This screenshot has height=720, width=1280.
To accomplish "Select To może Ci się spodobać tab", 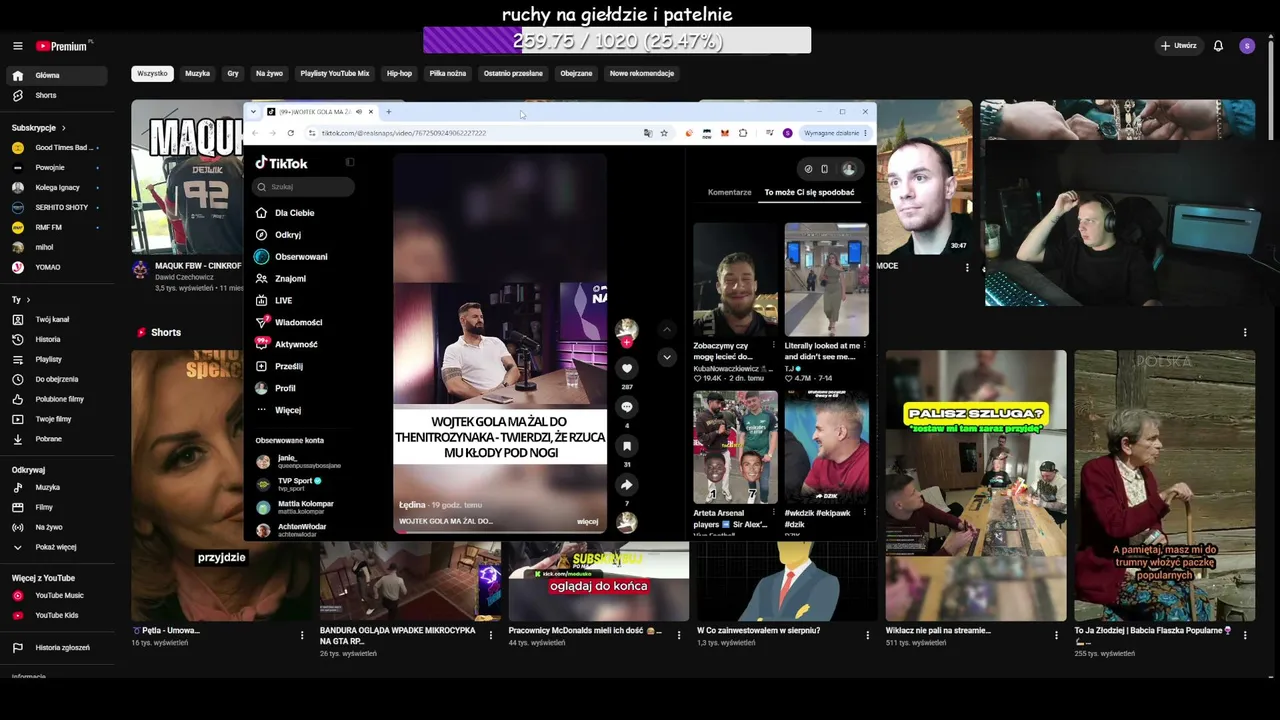I will pyautogui.click(x=809, y=192).
